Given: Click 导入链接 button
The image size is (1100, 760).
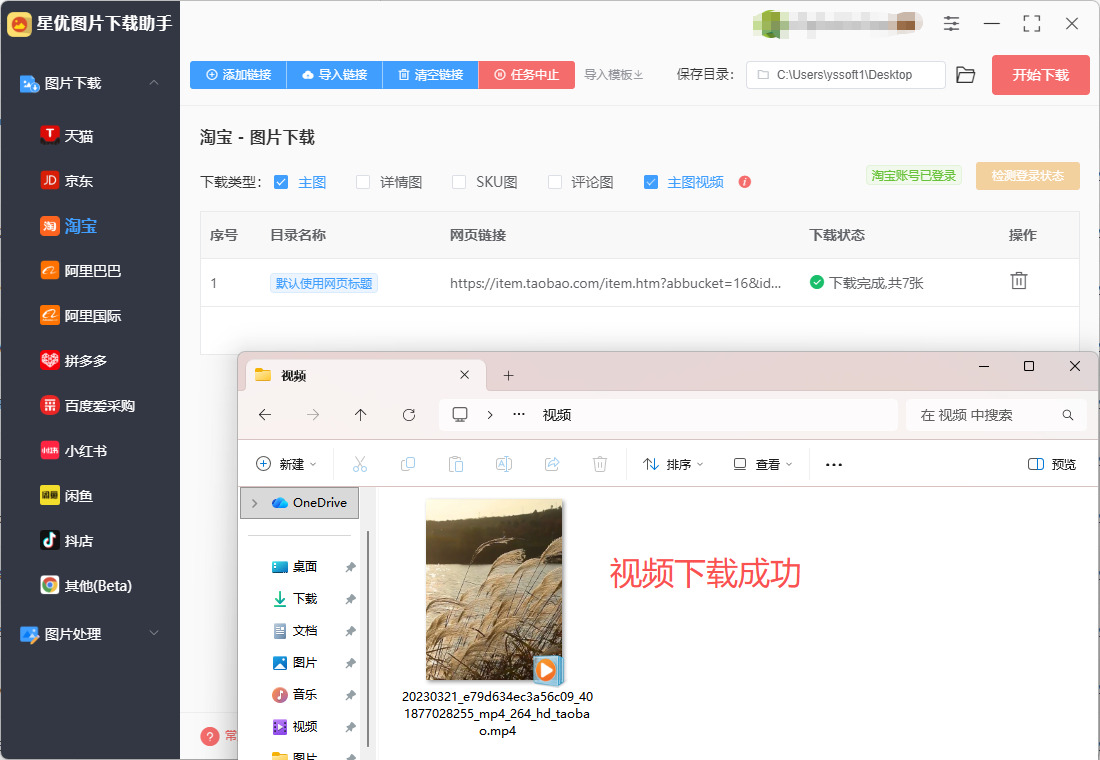Looking at the screenshot, I should point(335,74).
